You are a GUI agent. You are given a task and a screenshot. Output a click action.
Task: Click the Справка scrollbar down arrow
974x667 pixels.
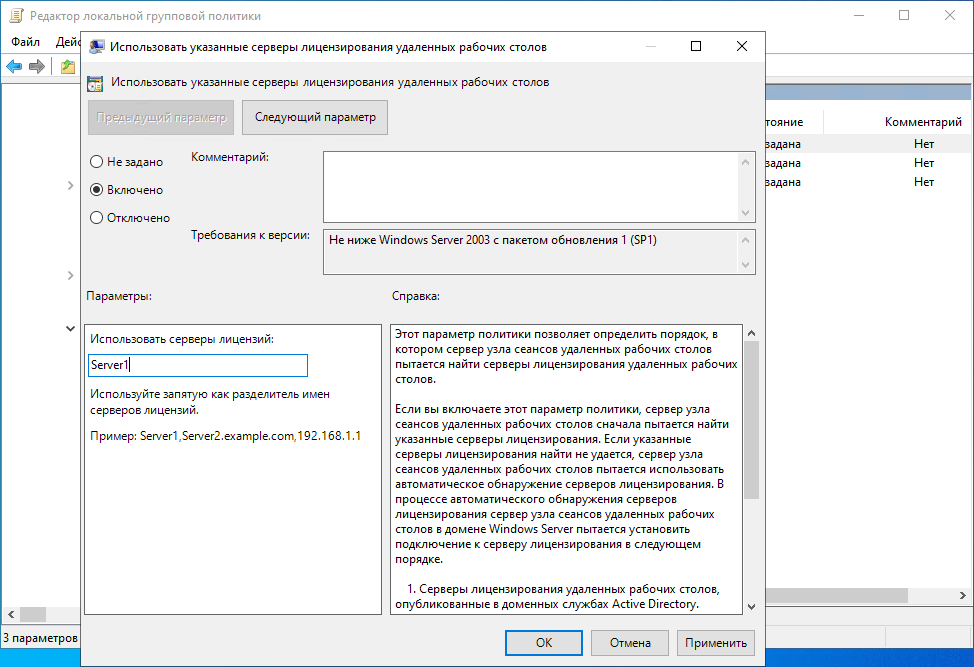pyautogui.click(x=751, y=607)
